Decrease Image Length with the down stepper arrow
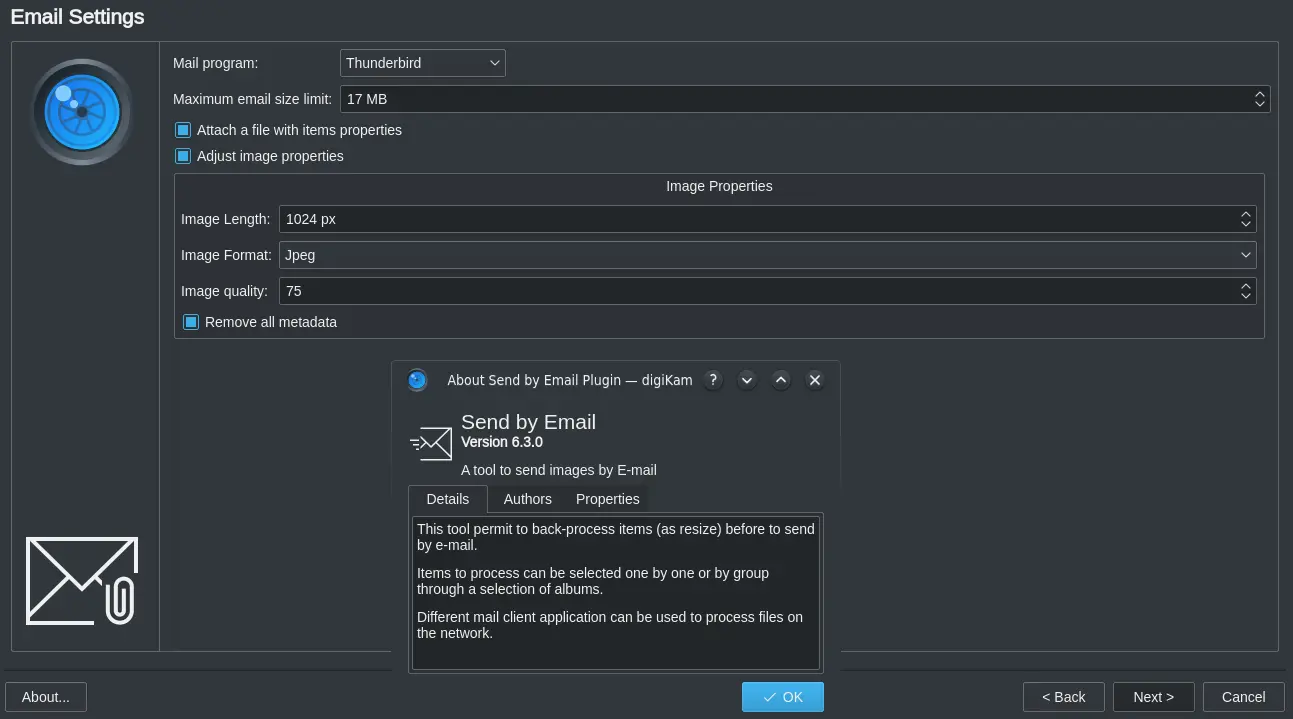This screenshot has width=1293, height=719. pyautogui.click(x=1246, y=224)
